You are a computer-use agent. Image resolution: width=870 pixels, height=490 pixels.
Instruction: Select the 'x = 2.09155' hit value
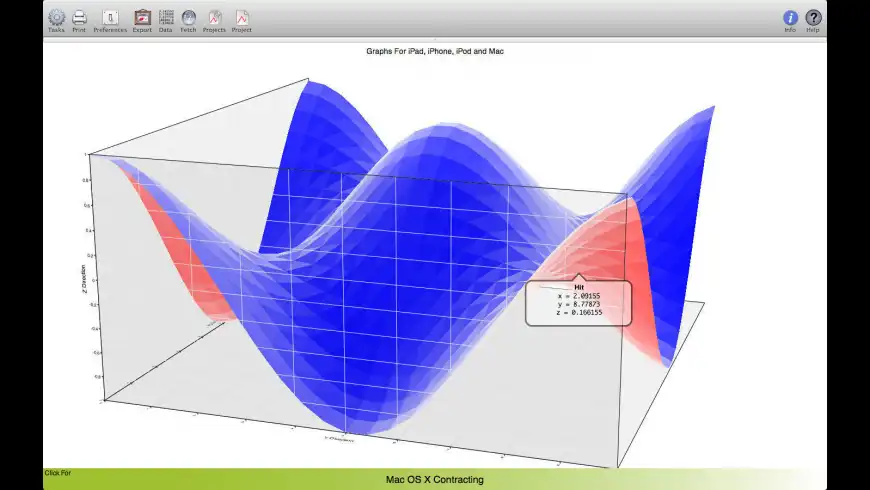(579, 296)
